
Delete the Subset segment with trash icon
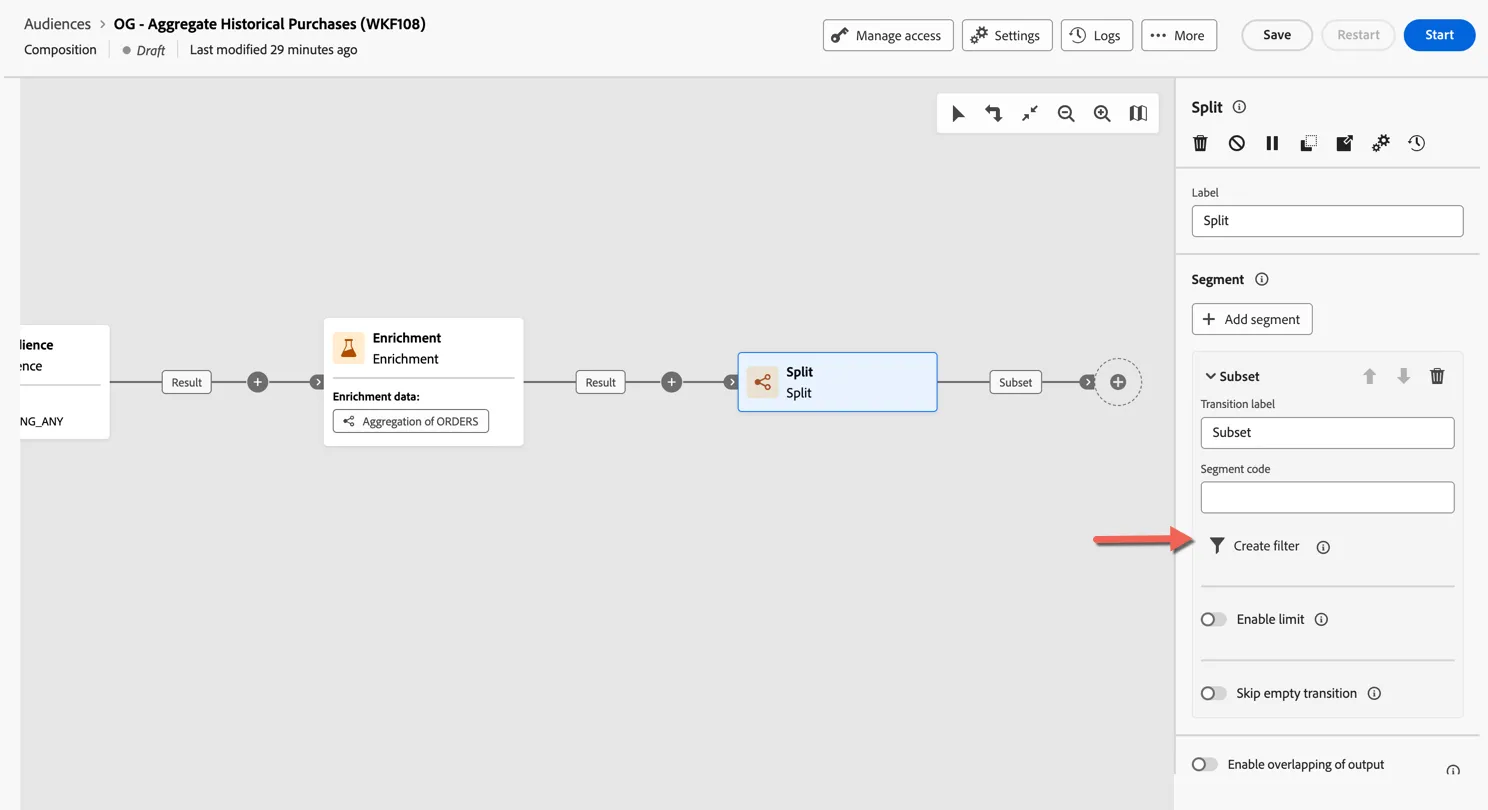coord(1437,376)
